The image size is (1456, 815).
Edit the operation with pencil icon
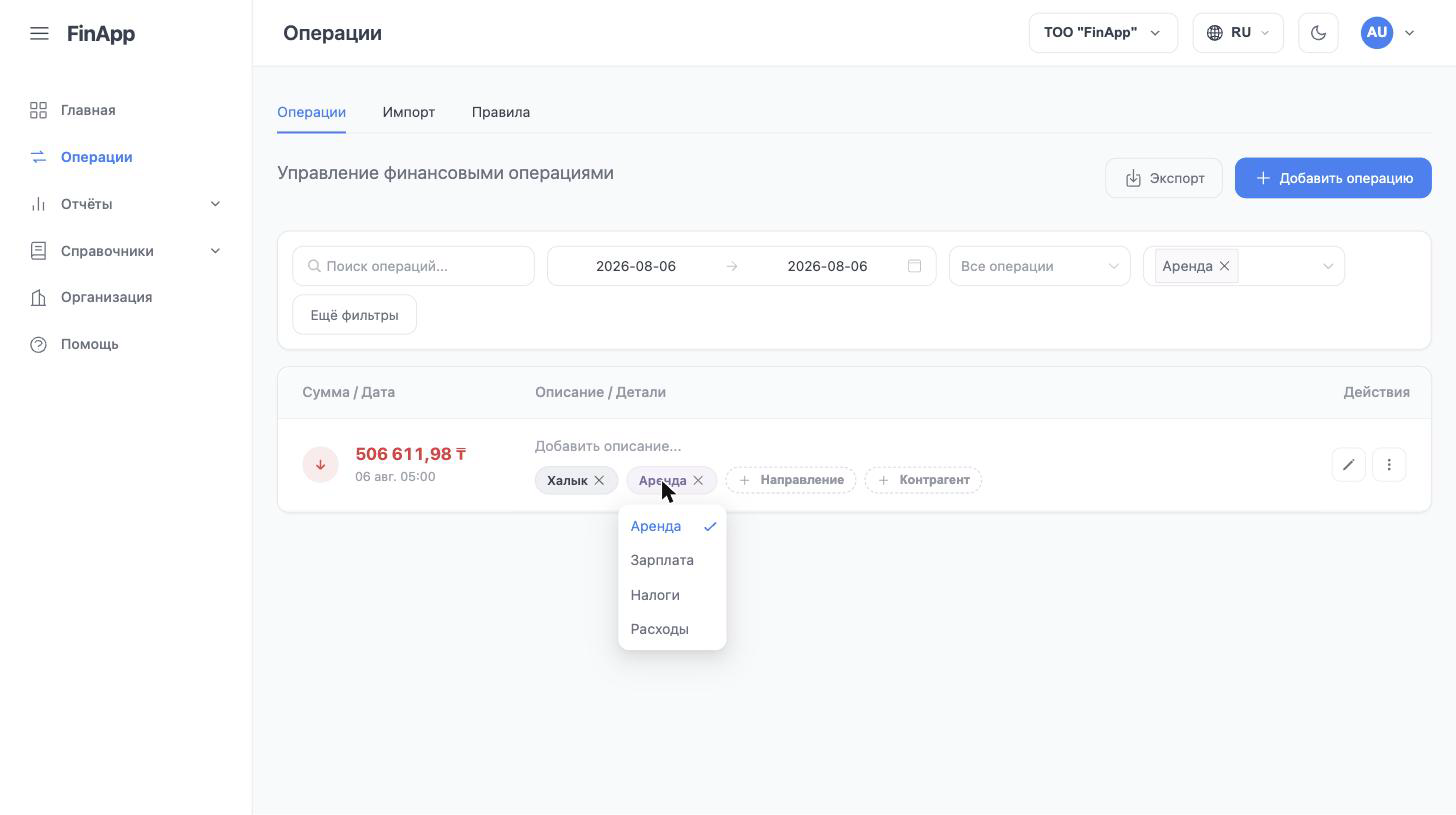pyautogui.click(x=1348, y=465)
